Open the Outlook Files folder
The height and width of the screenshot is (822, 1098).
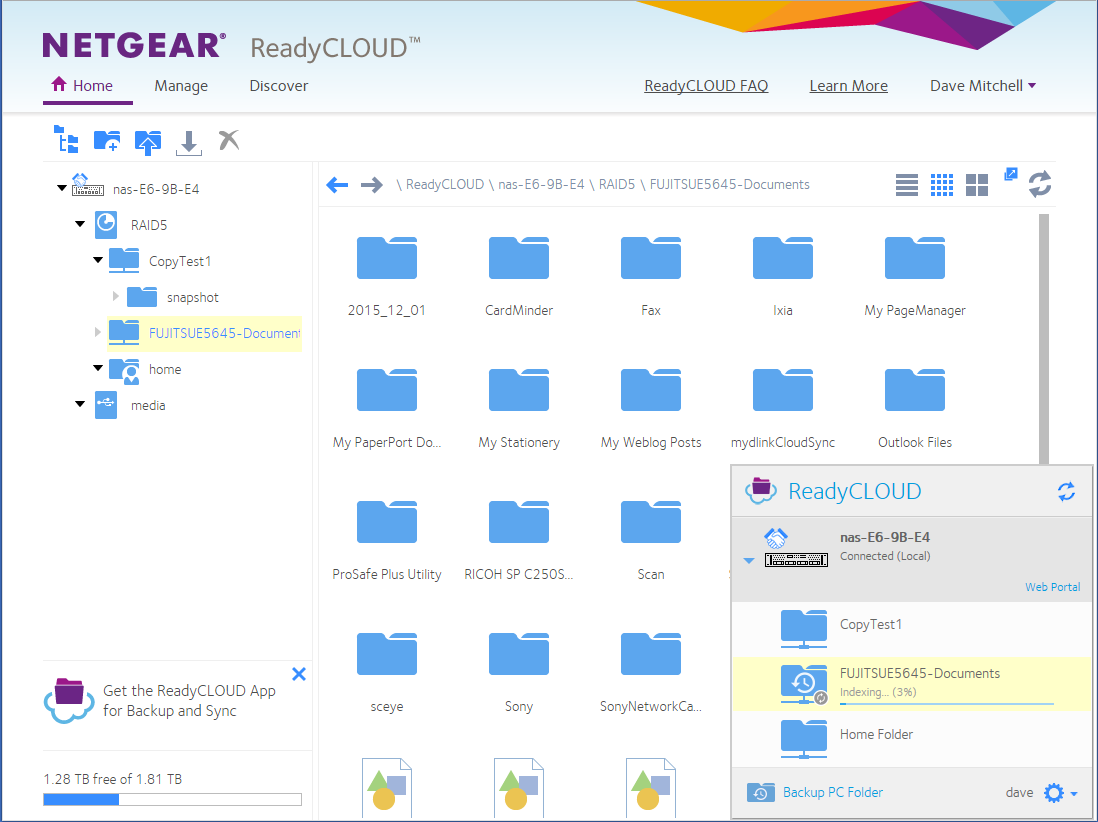[915, 409]
